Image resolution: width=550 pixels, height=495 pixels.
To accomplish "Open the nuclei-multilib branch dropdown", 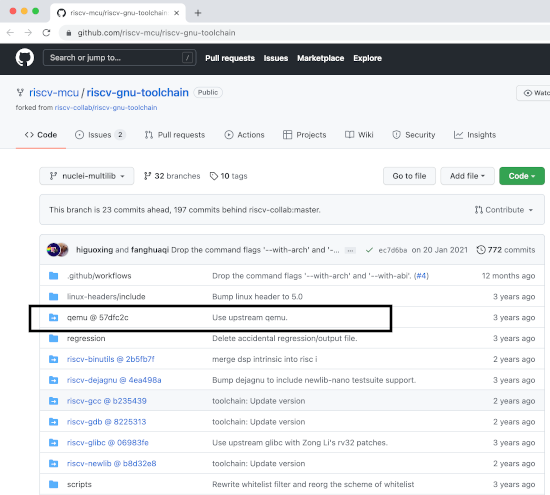I will (87, 176).
